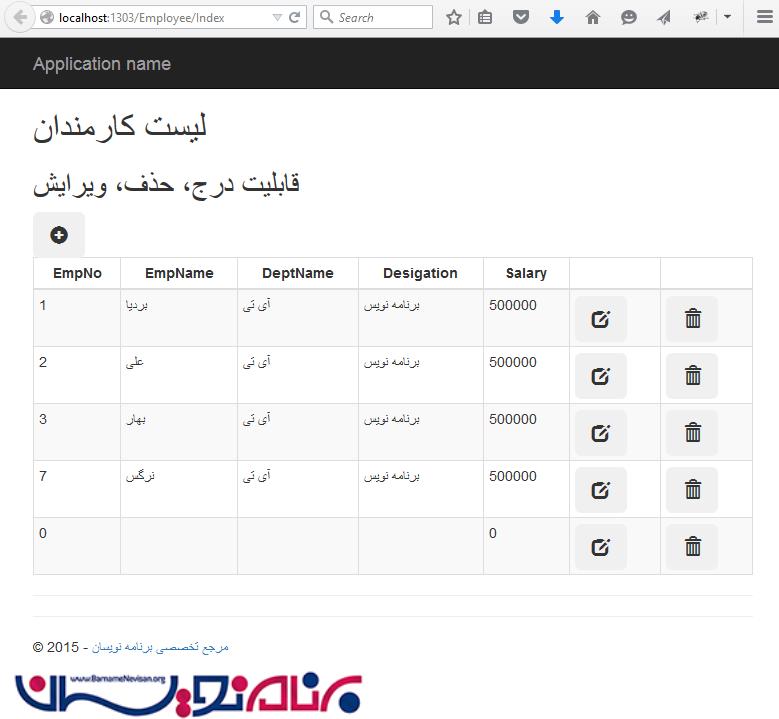
Task: Expand the dropdown next to extension icon
Action: point(727,17)
